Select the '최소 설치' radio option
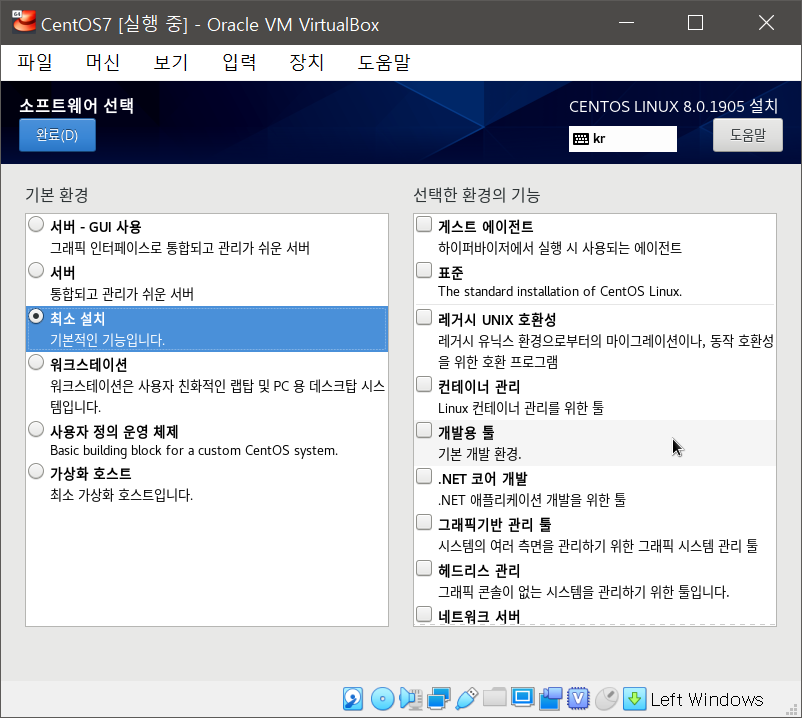This screenshot has height=718, width=802. (x=36, y=316)
